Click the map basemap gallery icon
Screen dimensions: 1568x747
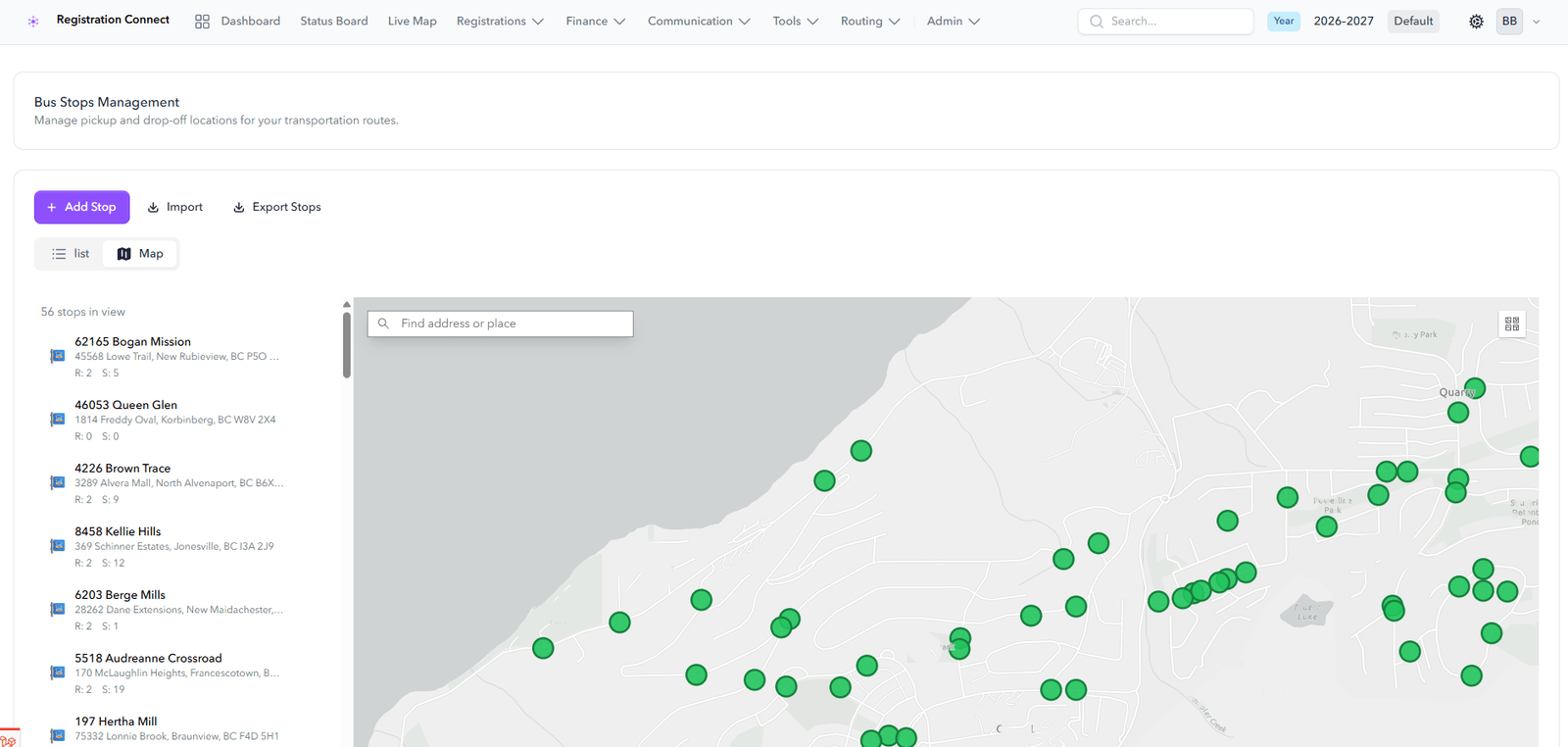click(x=1512, y=324)
